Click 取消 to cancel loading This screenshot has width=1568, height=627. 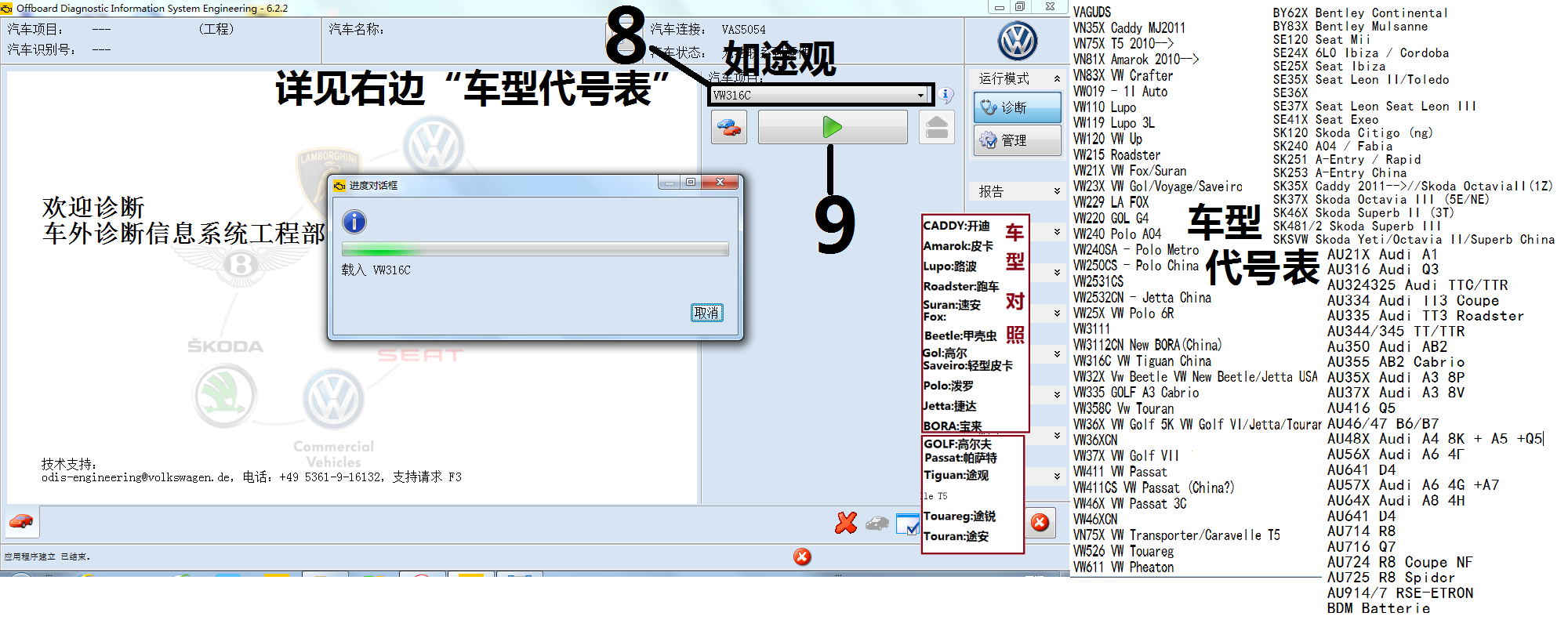point(706,313)
